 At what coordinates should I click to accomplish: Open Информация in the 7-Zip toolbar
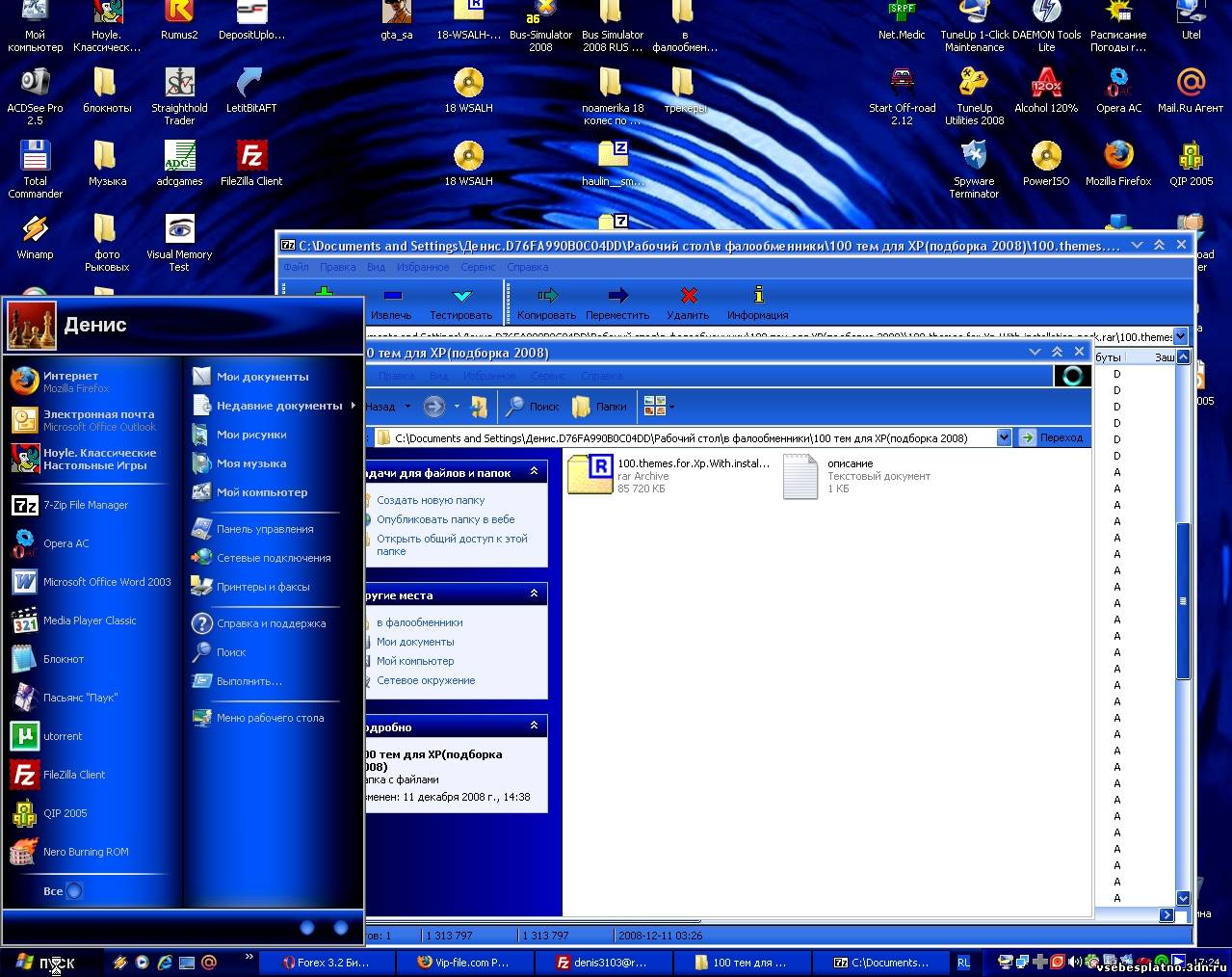click(x=758, y=303)
